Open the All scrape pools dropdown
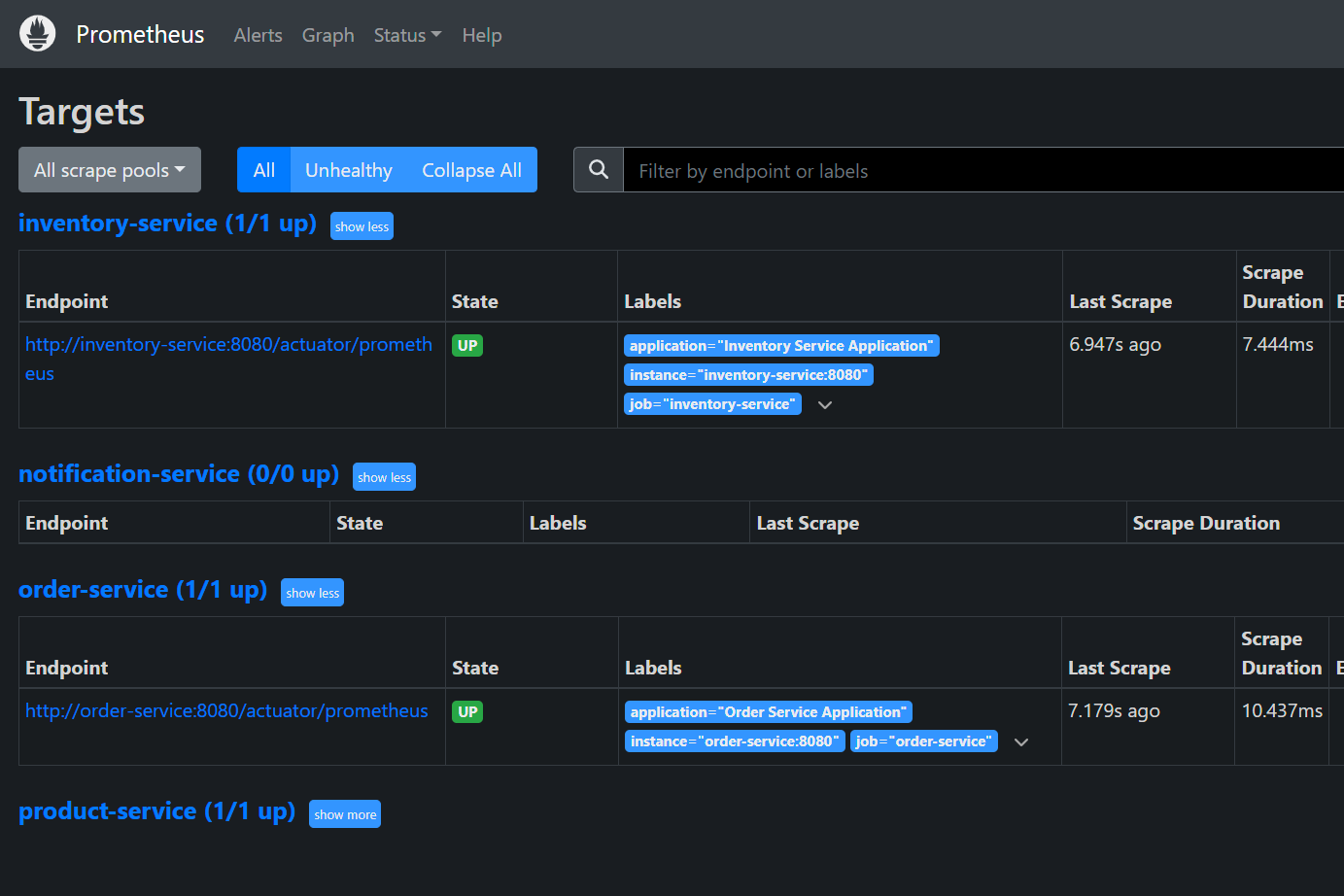 109,169
